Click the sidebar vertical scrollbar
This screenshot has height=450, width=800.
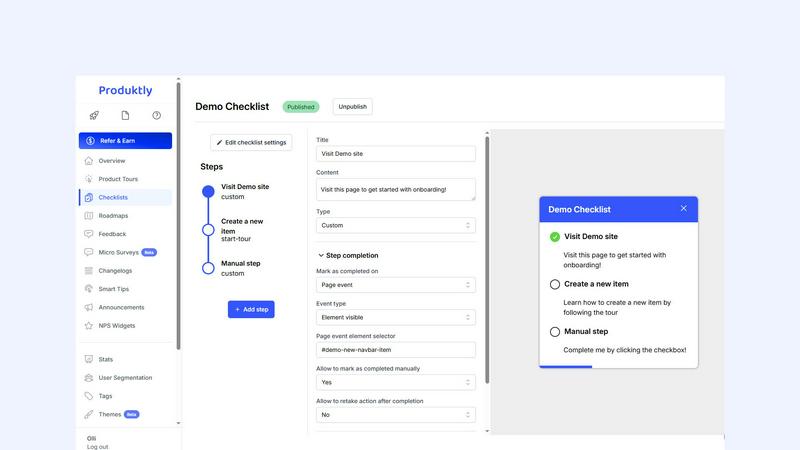click(178, 215)
